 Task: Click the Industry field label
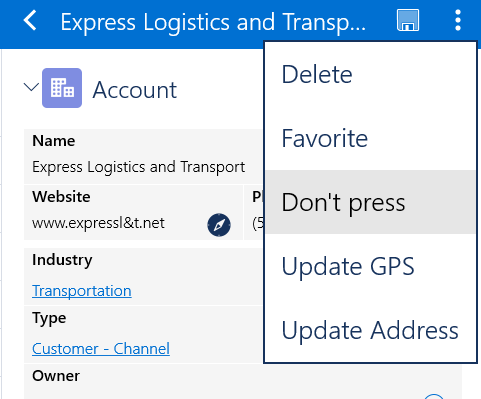click(x=62, y=260)
